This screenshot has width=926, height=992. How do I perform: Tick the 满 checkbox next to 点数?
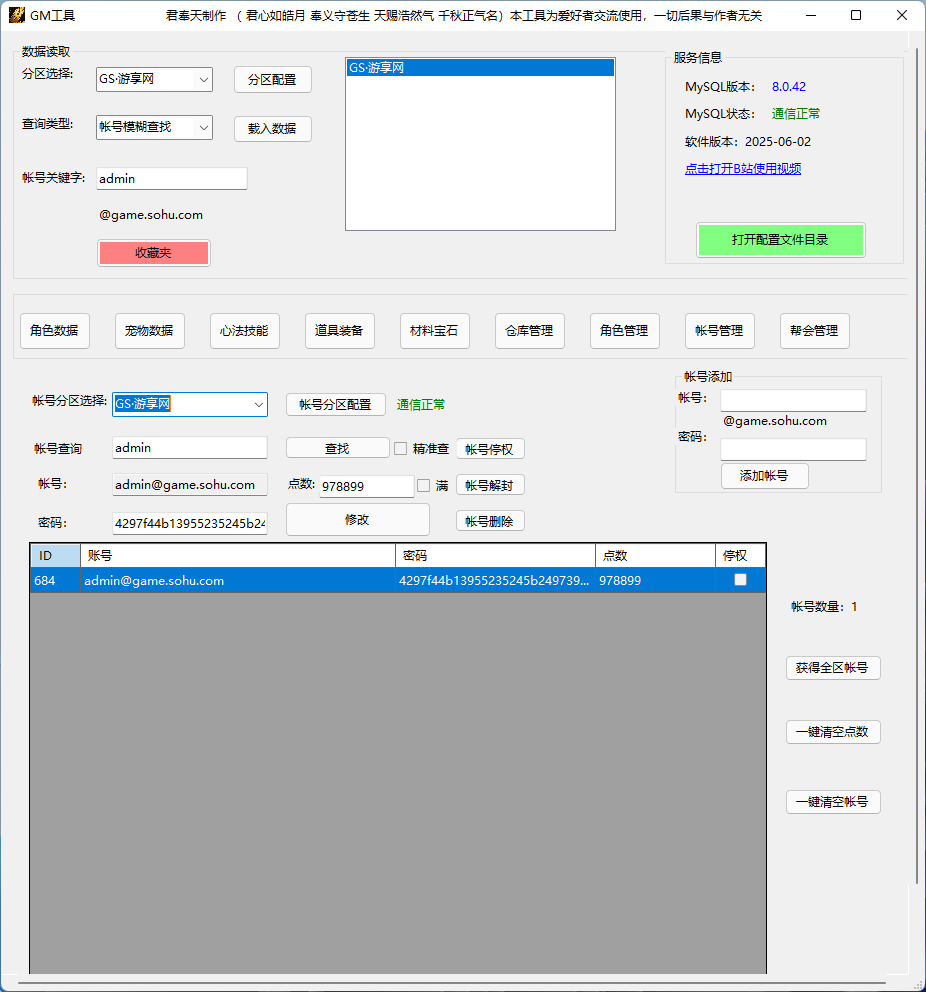[424, 486]
